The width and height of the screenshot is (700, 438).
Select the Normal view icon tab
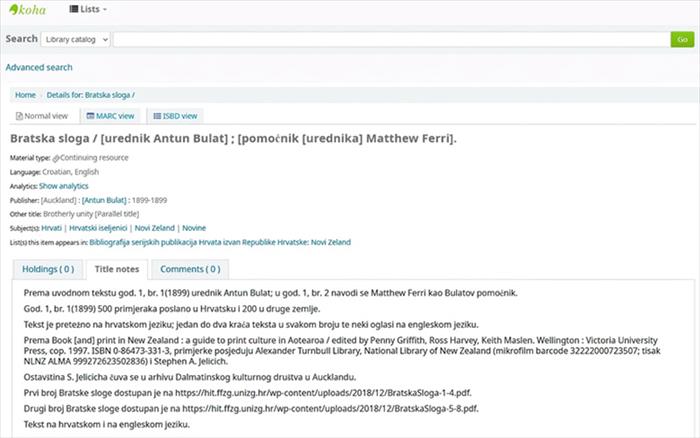pyautogui.click(x=42, y=116)
